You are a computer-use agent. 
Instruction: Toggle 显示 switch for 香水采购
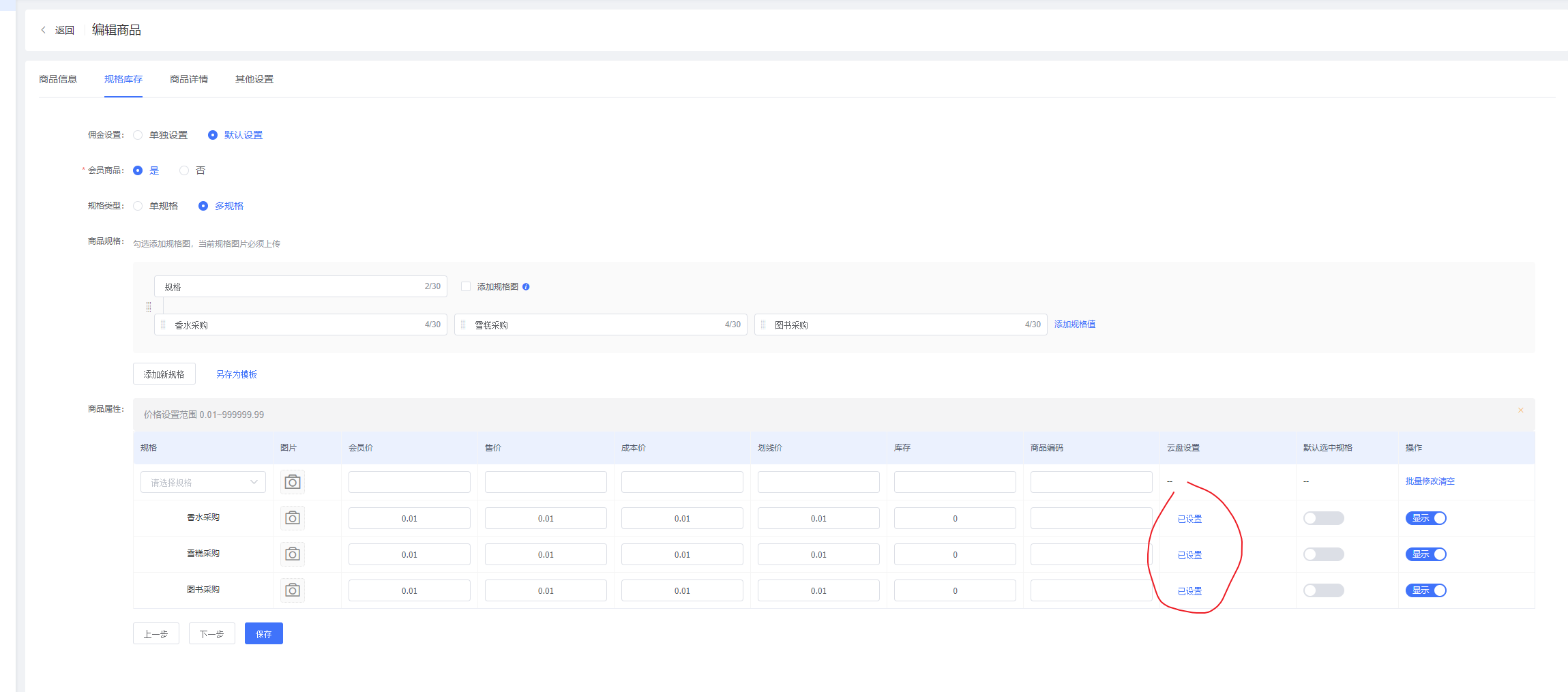1425,518
